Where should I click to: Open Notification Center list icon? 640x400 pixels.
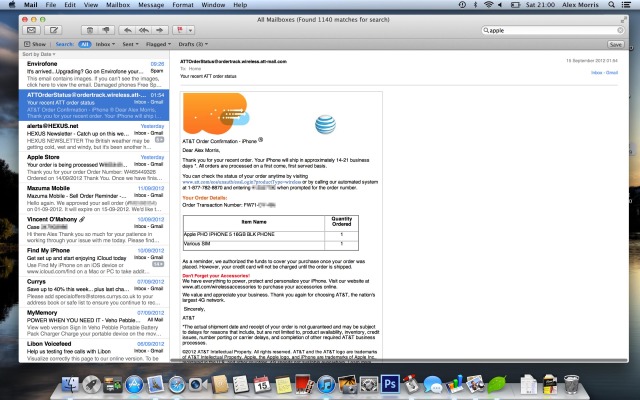coord(625,5)
